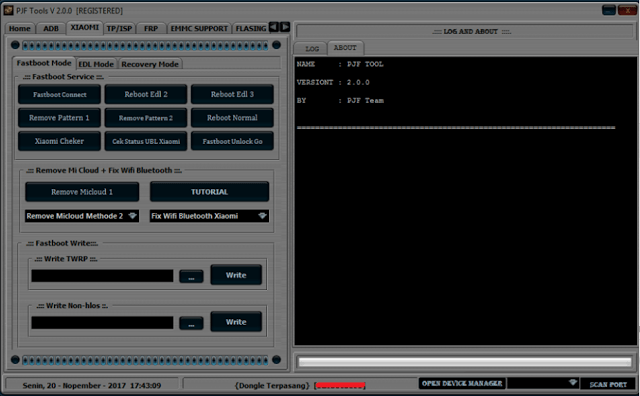Launch Xiaomi Cheker
Viewport: 640px width, 396px height.
[x=60, y=141]
